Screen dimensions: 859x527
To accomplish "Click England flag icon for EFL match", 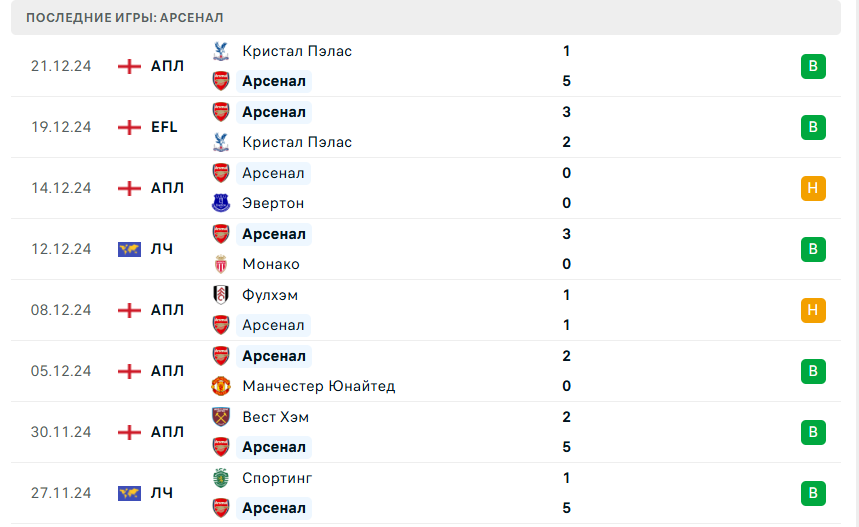I will click(129, 127).
